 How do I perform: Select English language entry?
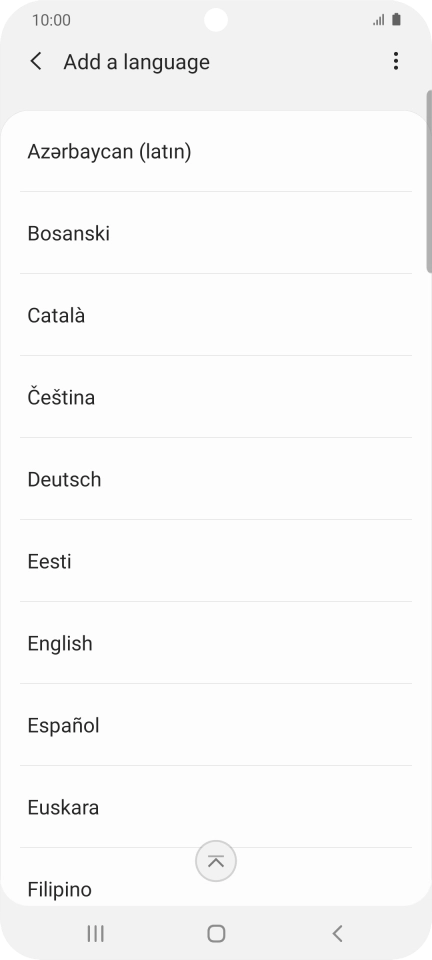click(216, 643)
